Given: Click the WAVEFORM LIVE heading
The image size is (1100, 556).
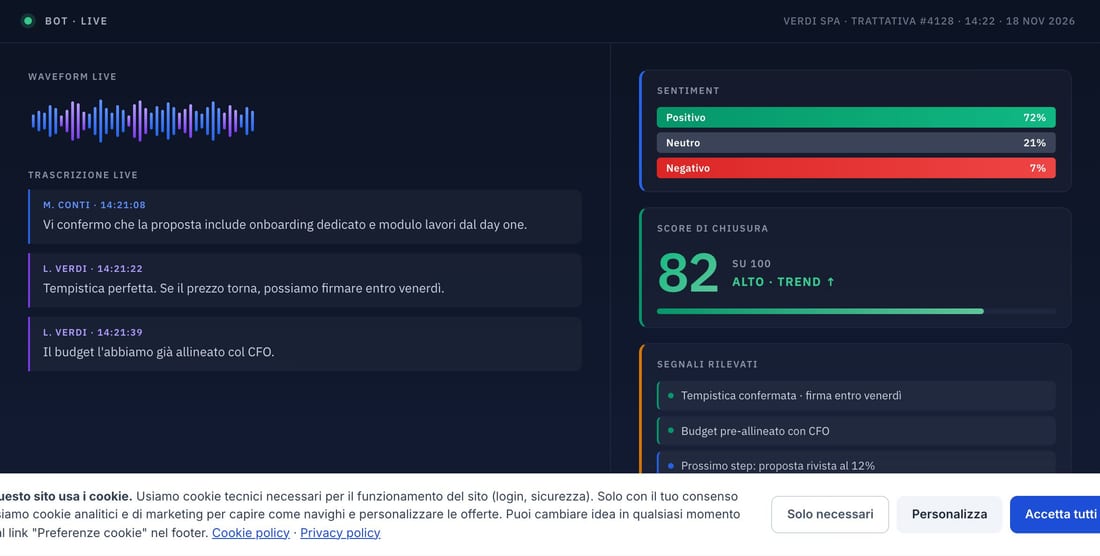Looking at the screenshot, I should coord(72,76).
